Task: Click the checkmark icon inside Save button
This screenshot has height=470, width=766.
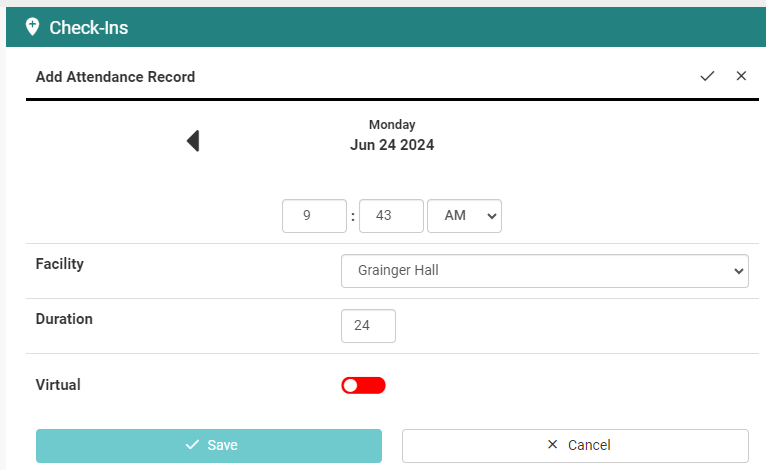Action: pyautogui.click(x=192, y=445)
